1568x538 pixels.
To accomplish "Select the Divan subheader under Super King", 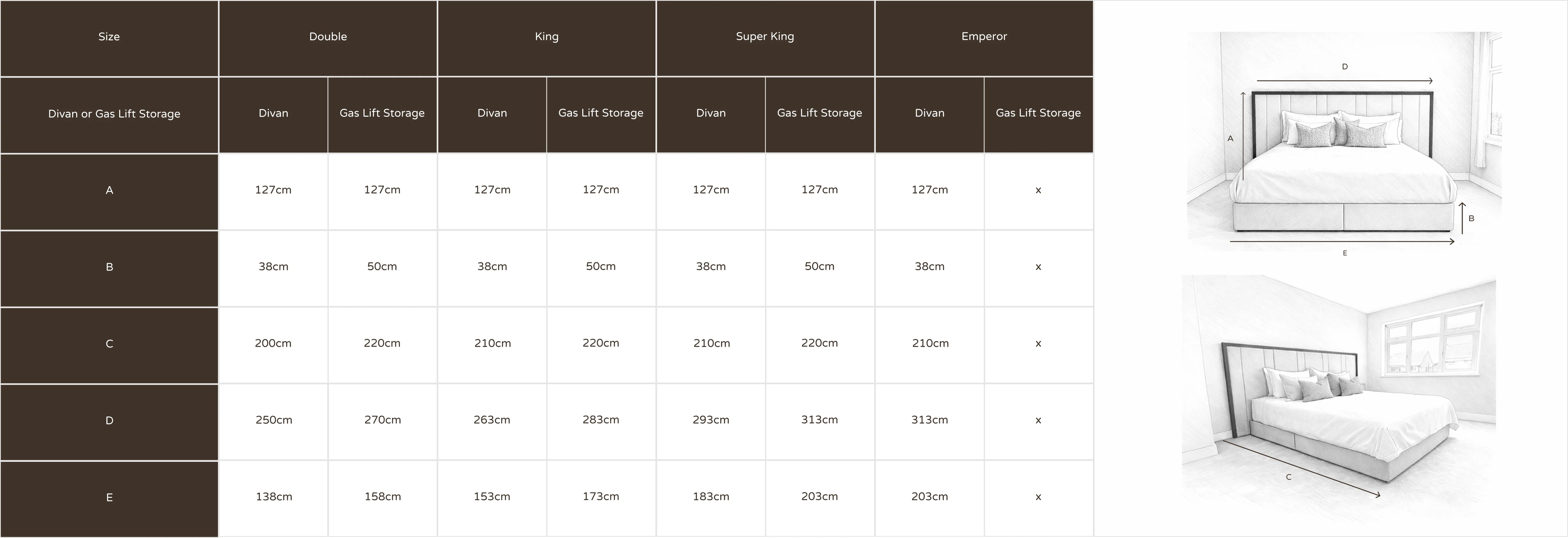I will (x=710, y=113).
